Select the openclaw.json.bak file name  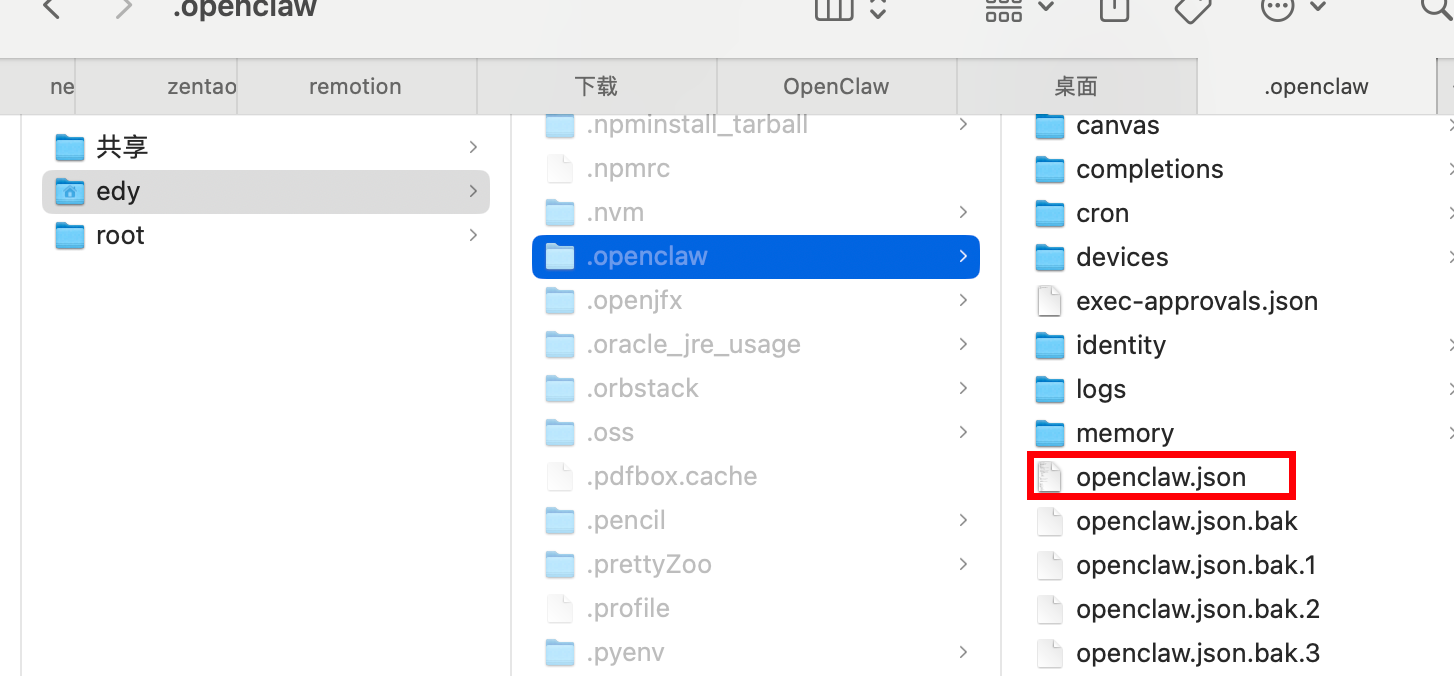coord(1187,521)
